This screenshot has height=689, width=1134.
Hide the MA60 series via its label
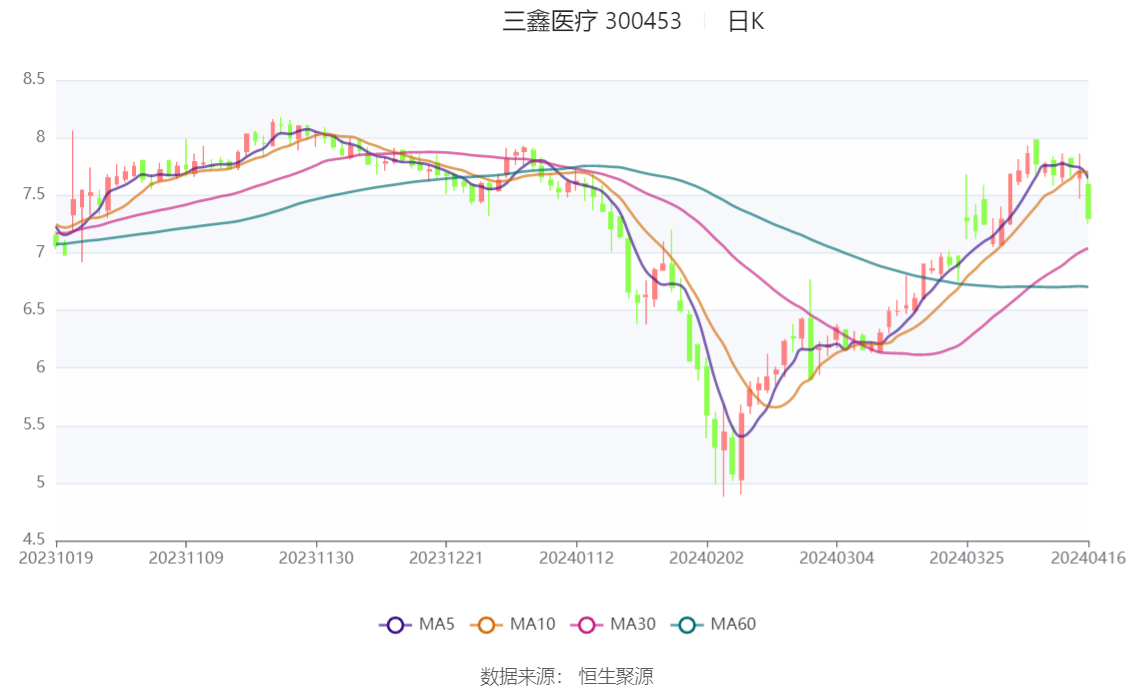[733, 624]
